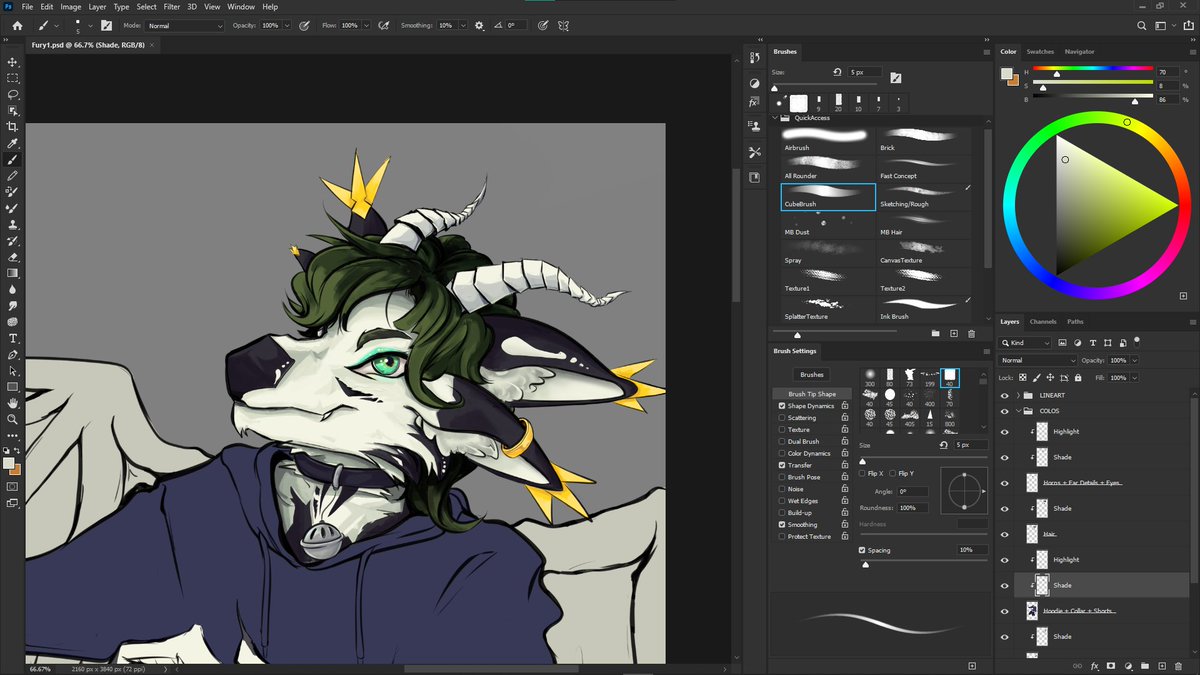Open layer blending mode Normal dropdown
Viewport: 1200px width, 675px height.
[x=1038, y=360]
